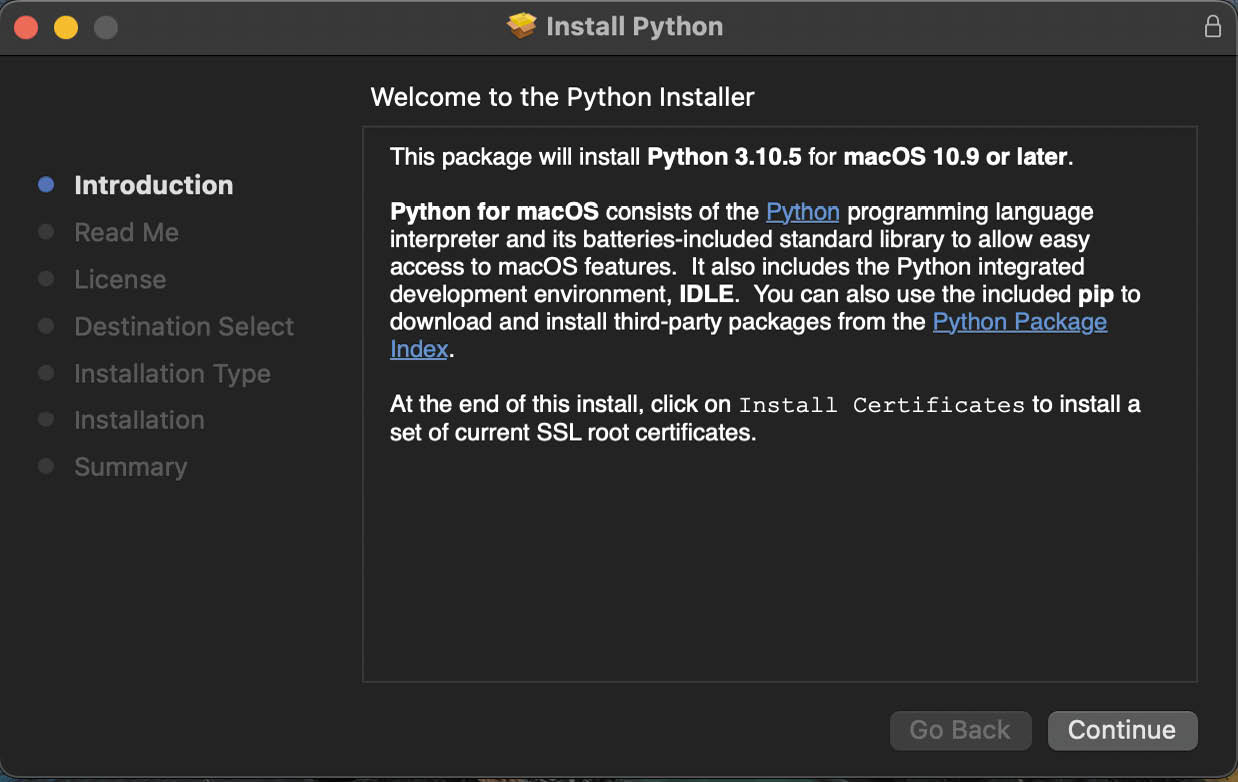The image size is (1238, 782).
Task: Click the disabled gray zoom button
Action: click(106, 27)
